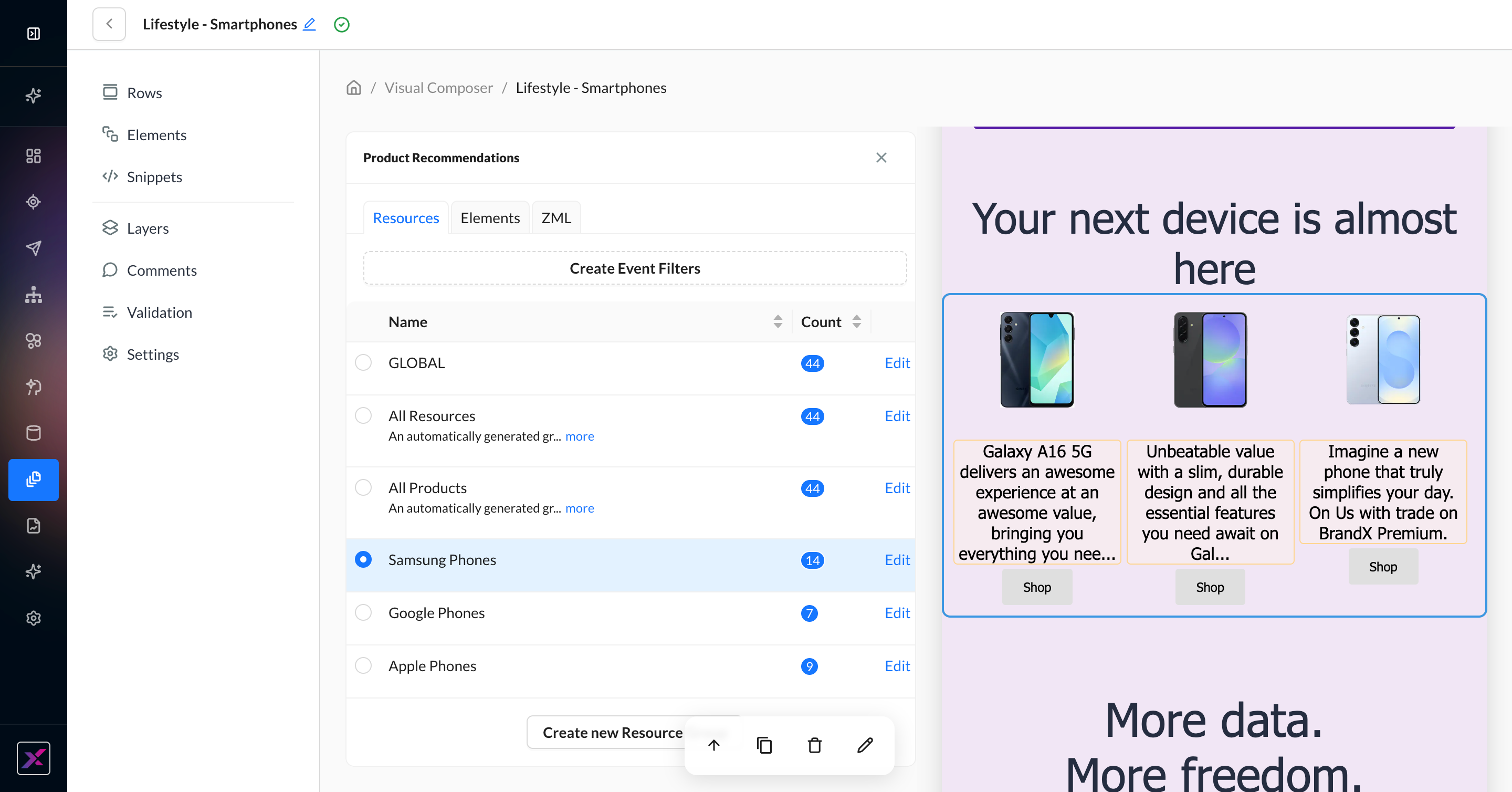Viewport: 1512px width, 792px height.
Task: Click the target crosshair icon in dark sidebar
Action: (x=34, y=202)
